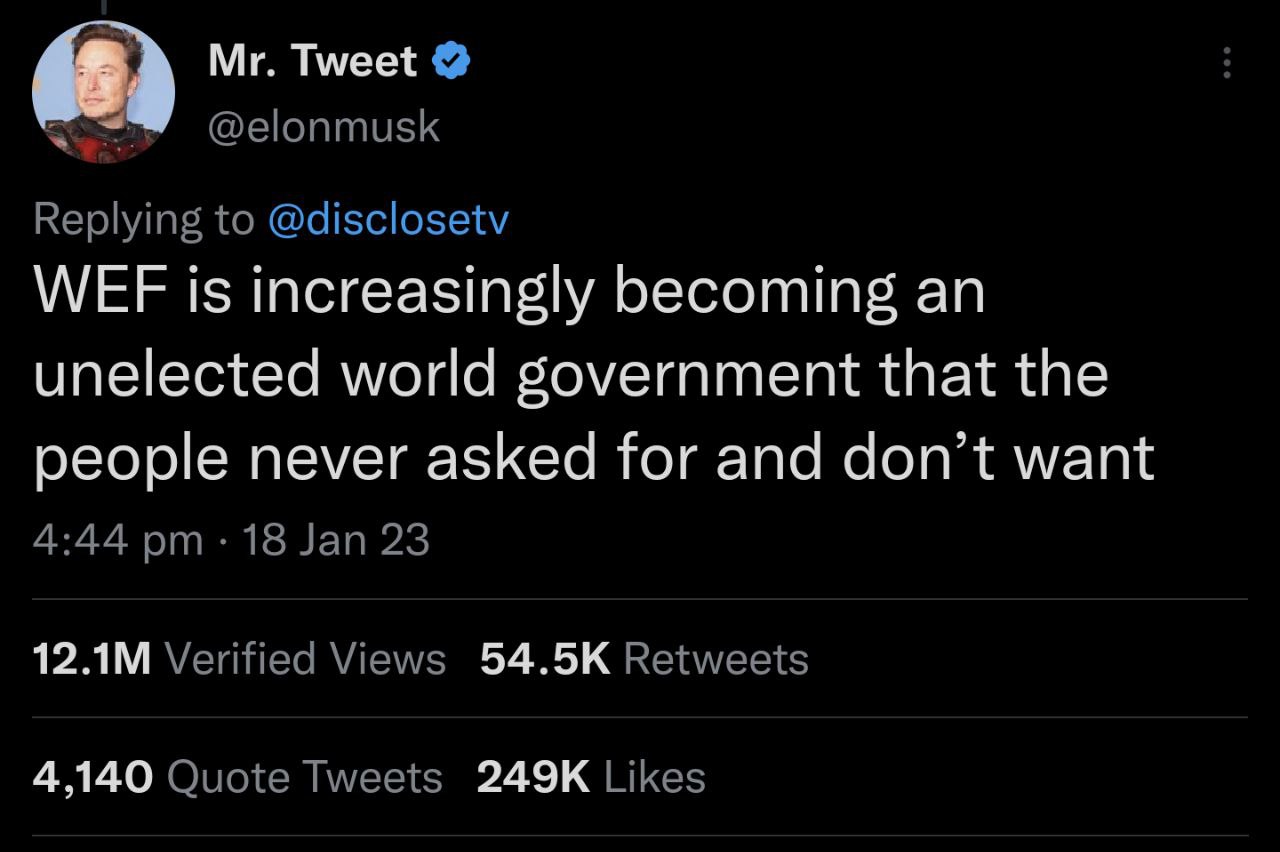Click the "Replying to" label text
Viewport: 1280px width, 852px height.
tap(144, 220)
